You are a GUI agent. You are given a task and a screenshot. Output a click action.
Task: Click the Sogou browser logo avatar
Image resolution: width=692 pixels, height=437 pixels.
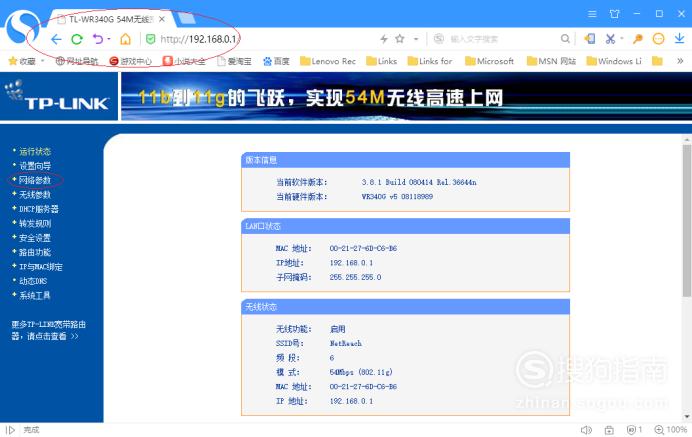[22, 26]
